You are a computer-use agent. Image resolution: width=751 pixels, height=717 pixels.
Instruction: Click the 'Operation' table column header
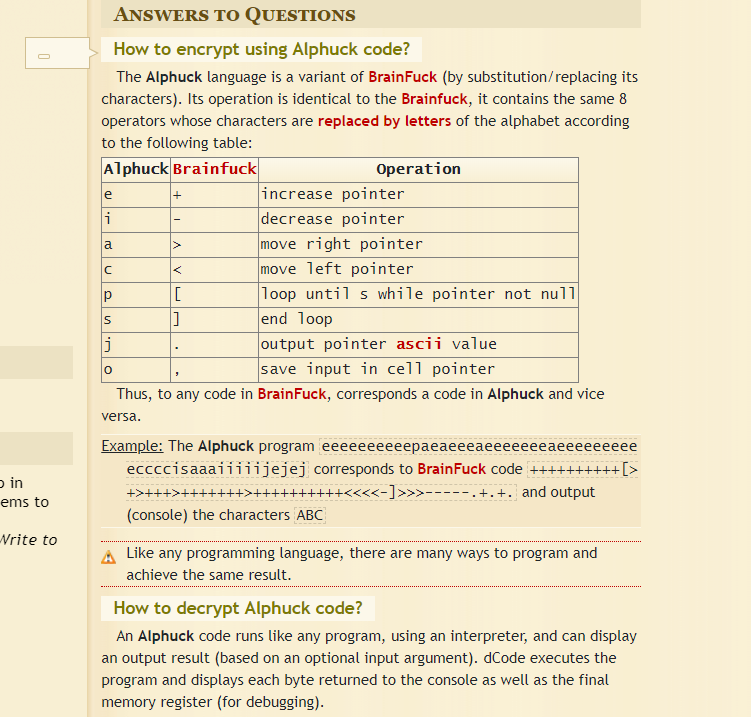tap(419, 169)
